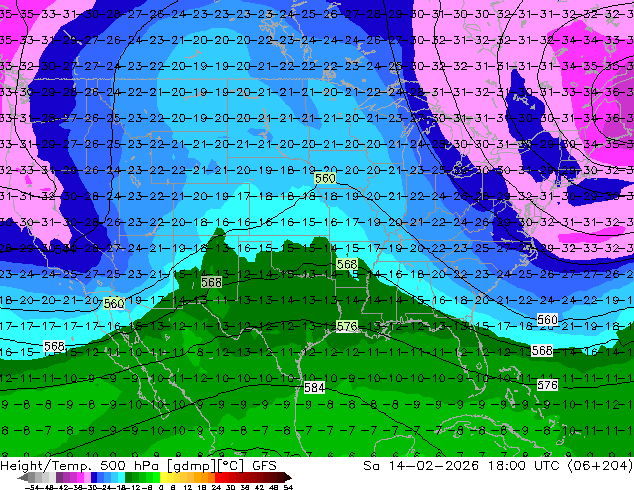Click the dark purple segment of the temperature legend

tap(59, 477)
